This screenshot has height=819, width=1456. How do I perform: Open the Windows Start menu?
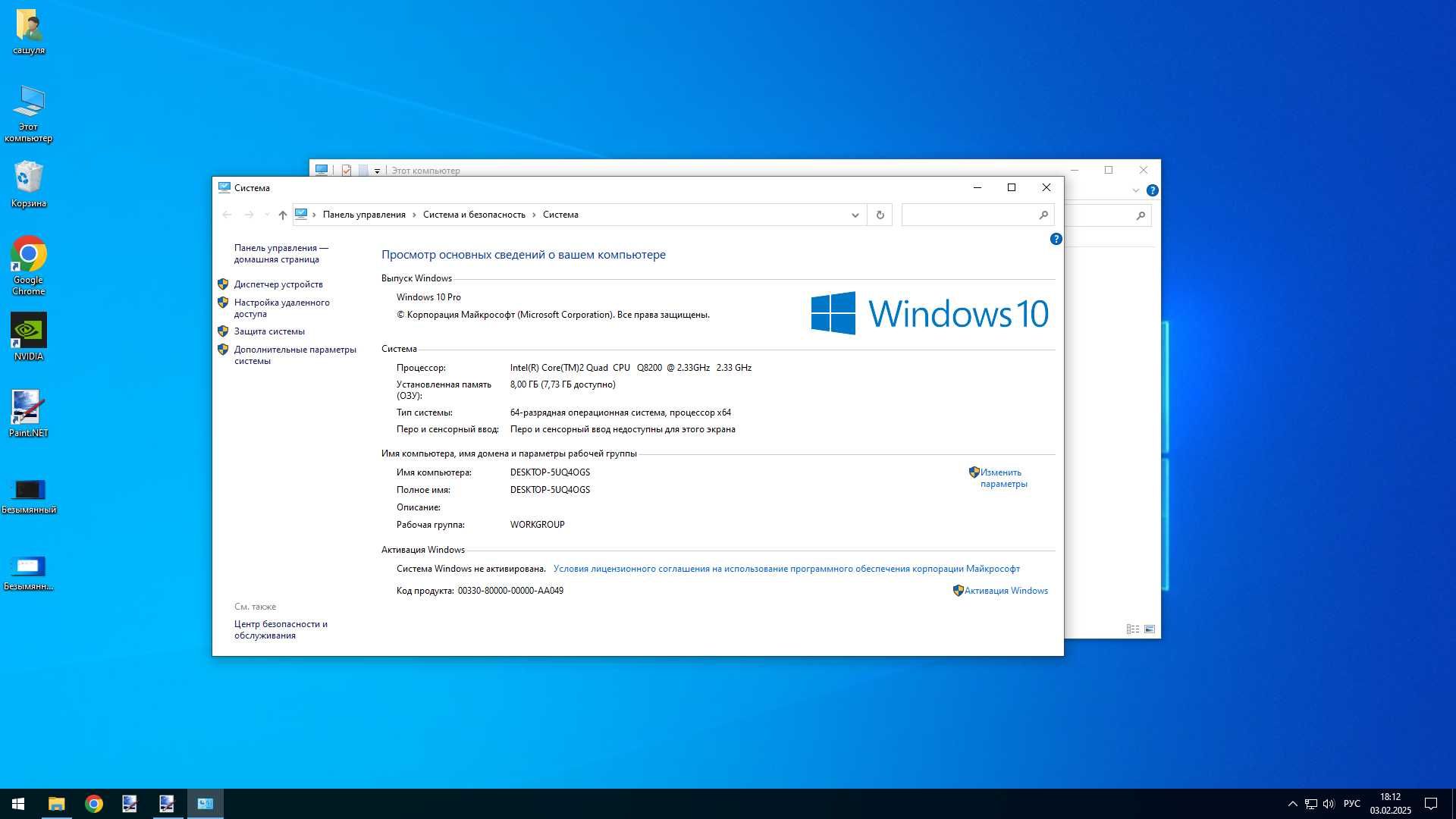pyautogui.click(x=18, y=804)
